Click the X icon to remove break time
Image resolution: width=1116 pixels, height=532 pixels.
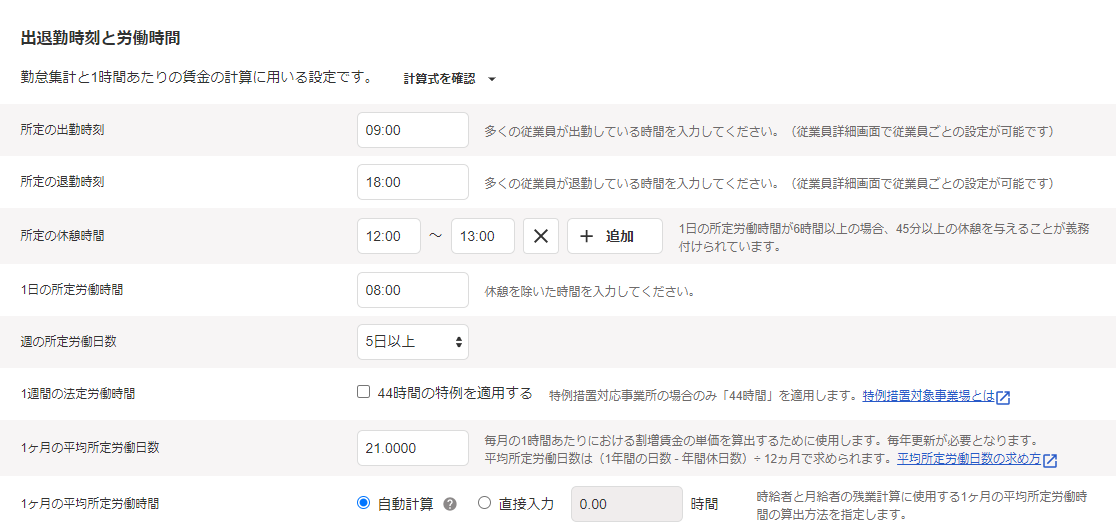(540, 236)
